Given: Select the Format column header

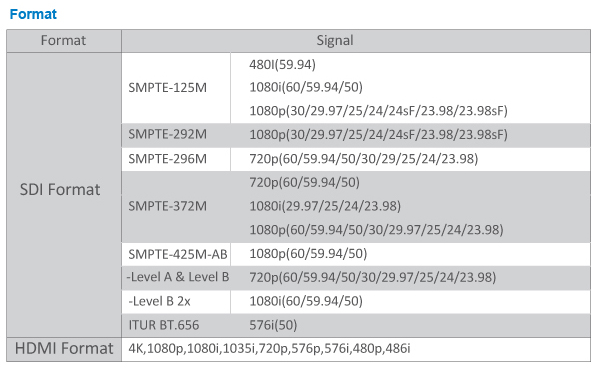Looking at the screenshot, I should (x=64, y=41).
